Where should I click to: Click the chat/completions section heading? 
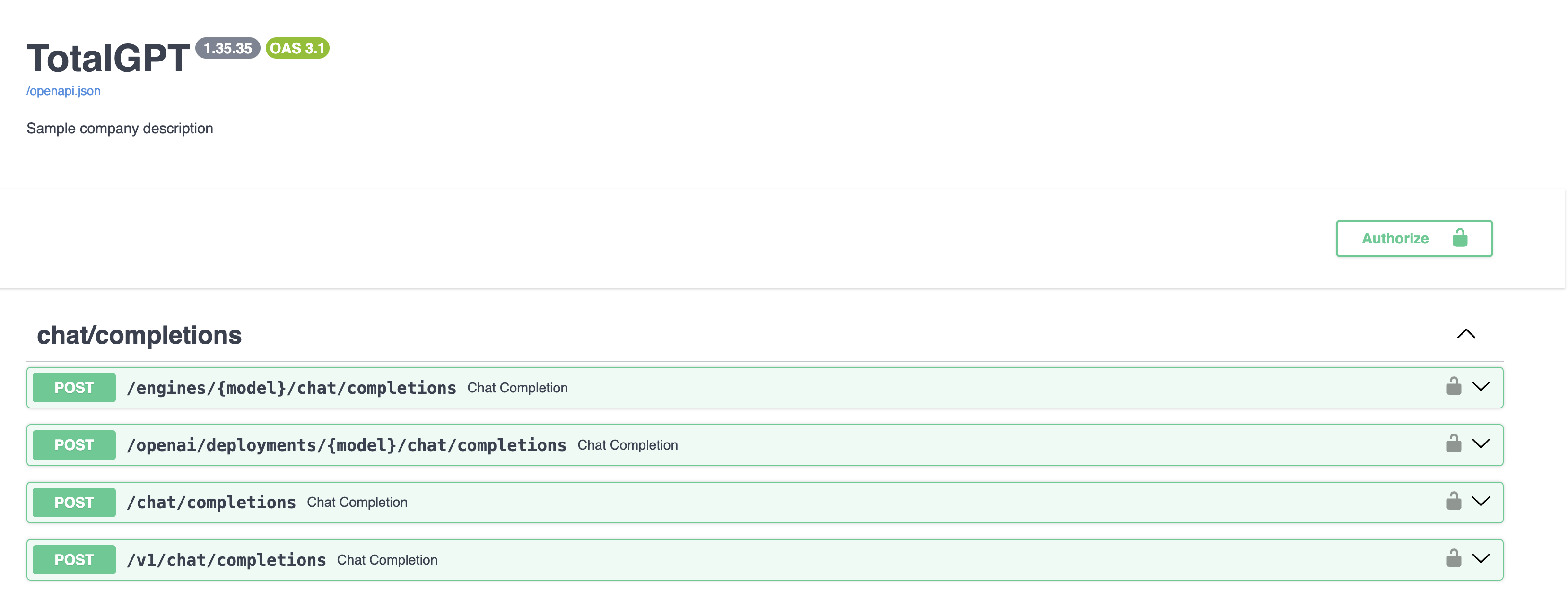[139, 335]
